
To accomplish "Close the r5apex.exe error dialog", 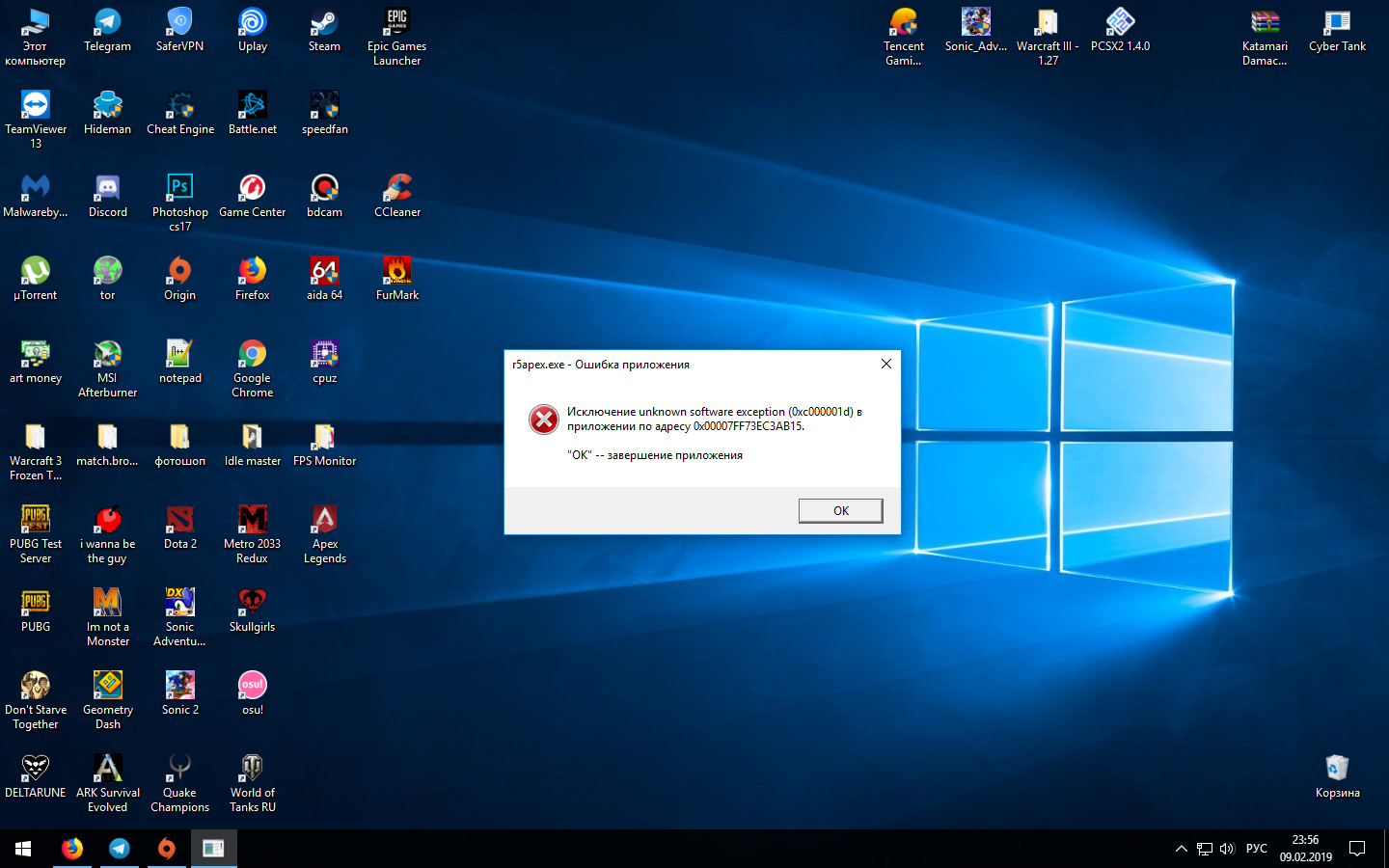I will click(885, 364).
